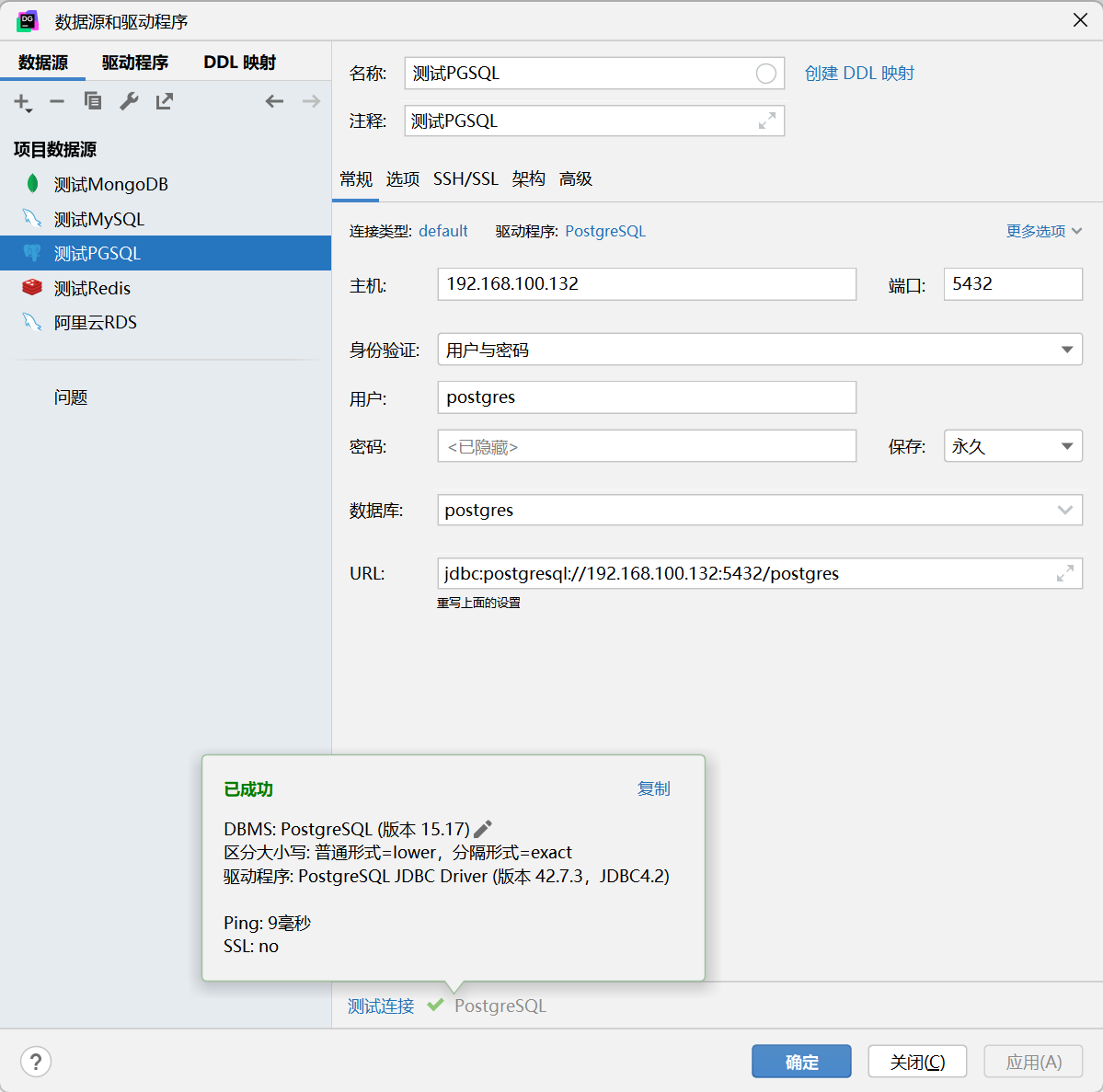Click the 关闭(C) button
Screen dimensions: 1103x1092
point(917,1062)
